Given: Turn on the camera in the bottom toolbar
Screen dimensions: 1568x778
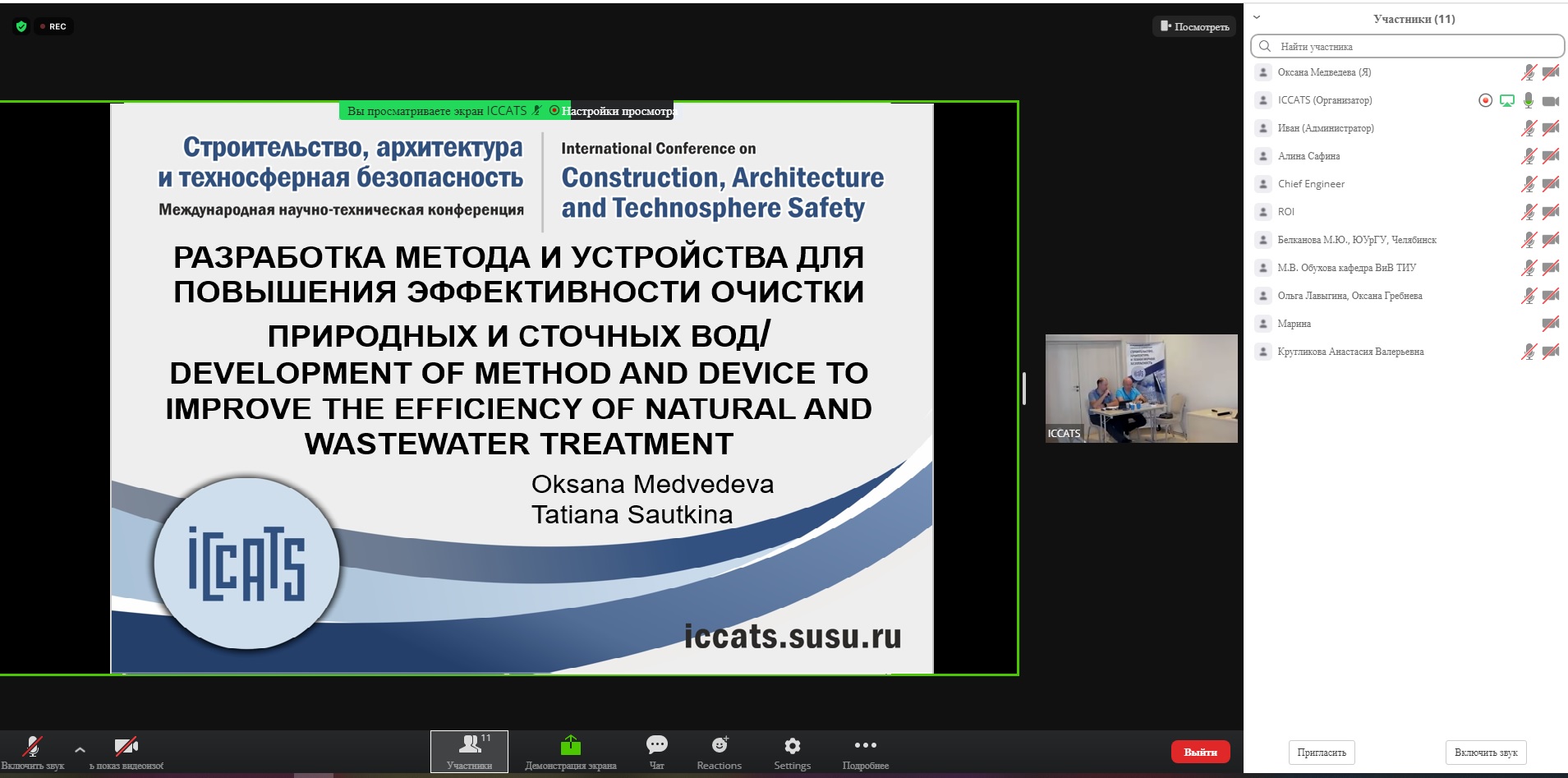Looking at the screenshot, I should (x=126, y=746).
